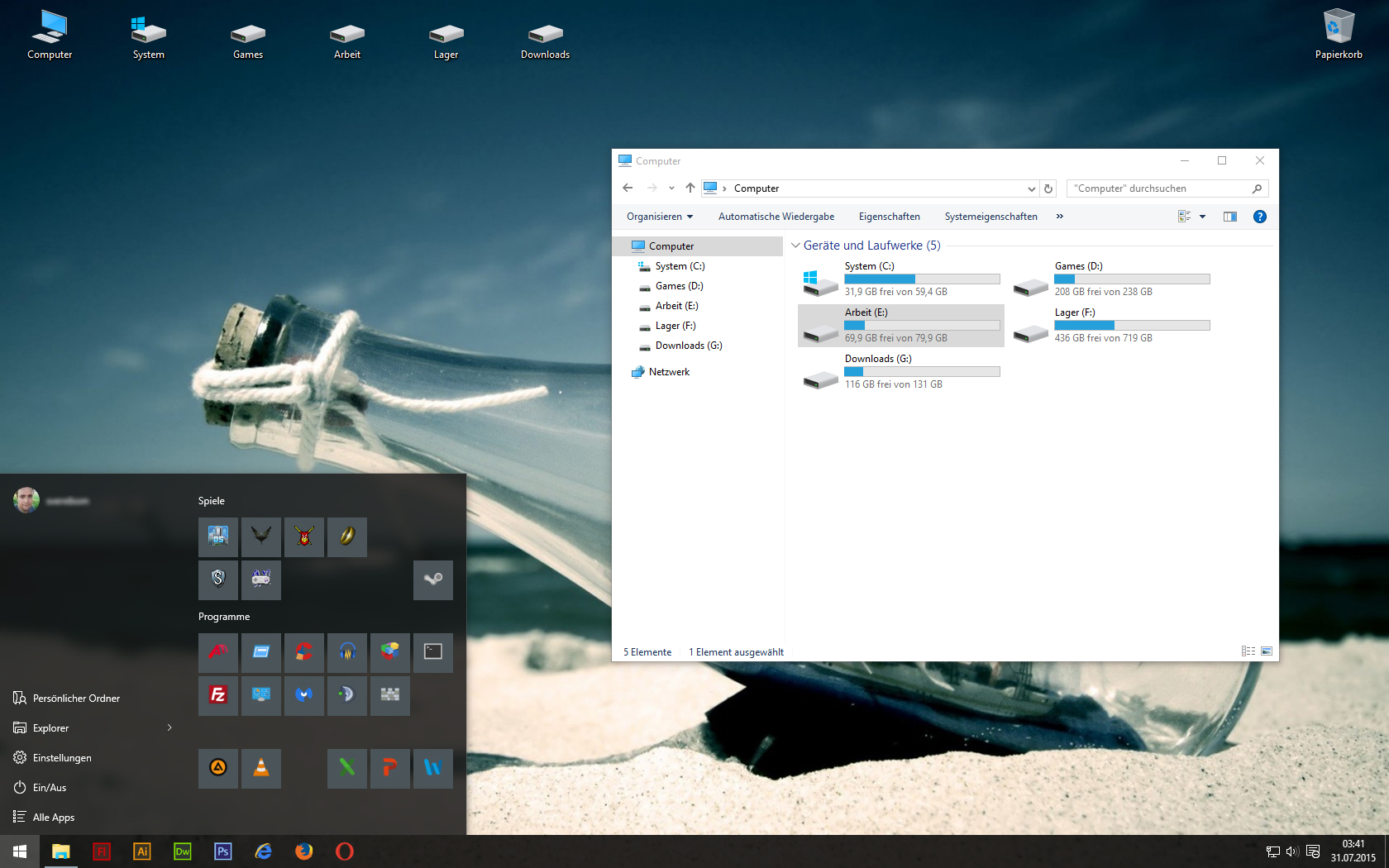Select Netzwerk in the navigation pane
This screenshot has width=1389, height=868.
point(669,372)
